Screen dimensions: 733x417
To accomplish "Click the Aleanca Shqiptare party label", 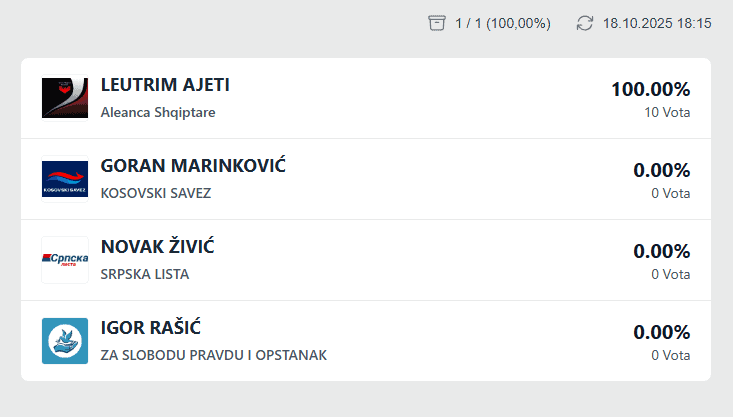I will (x=158, y=112).
